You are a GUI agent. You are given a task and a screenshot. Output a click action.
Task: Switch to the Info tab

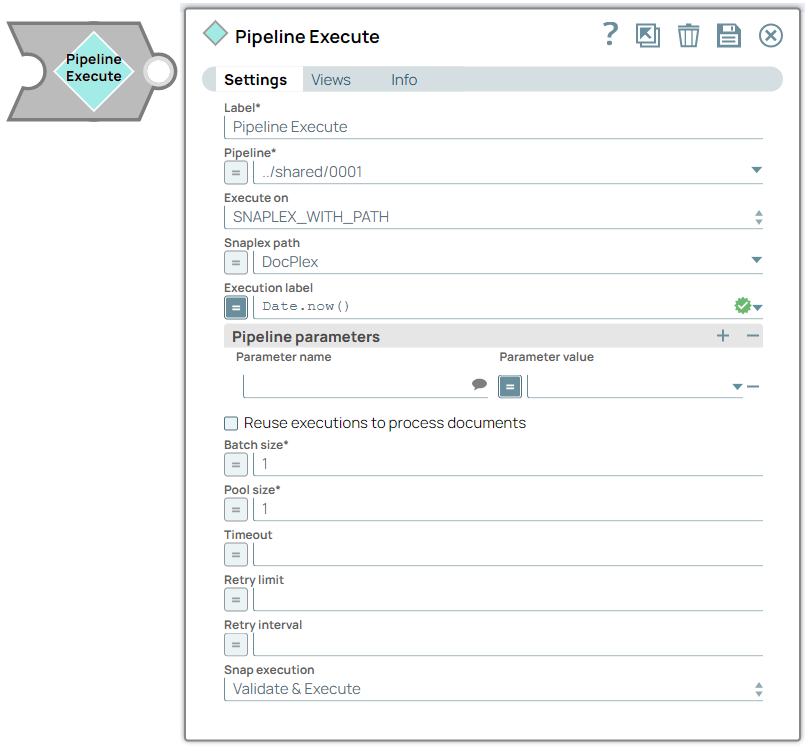click(x=404, y=80)
